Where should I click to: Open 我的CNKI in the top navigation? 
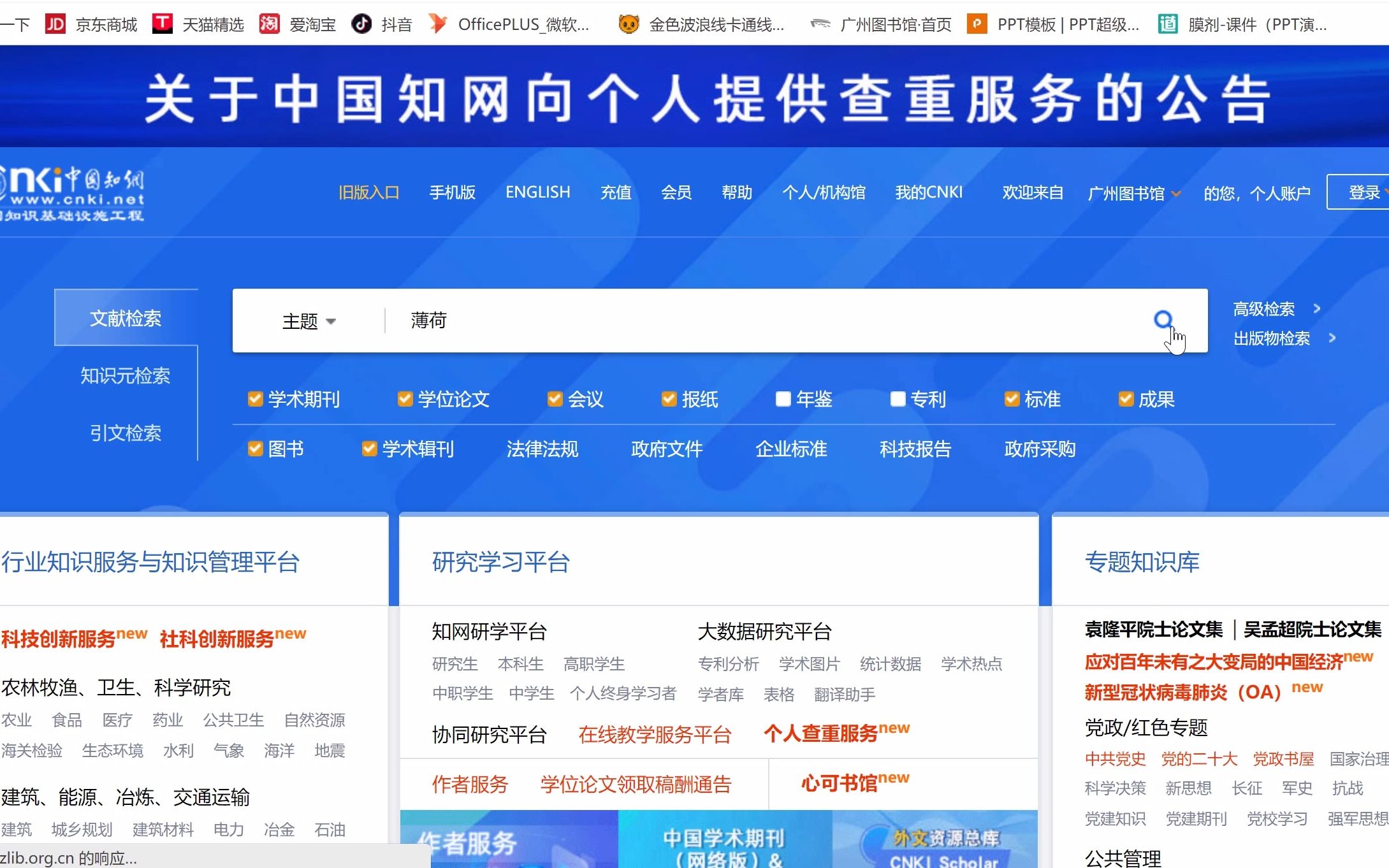pyautogui.click(x=929, y=192)
